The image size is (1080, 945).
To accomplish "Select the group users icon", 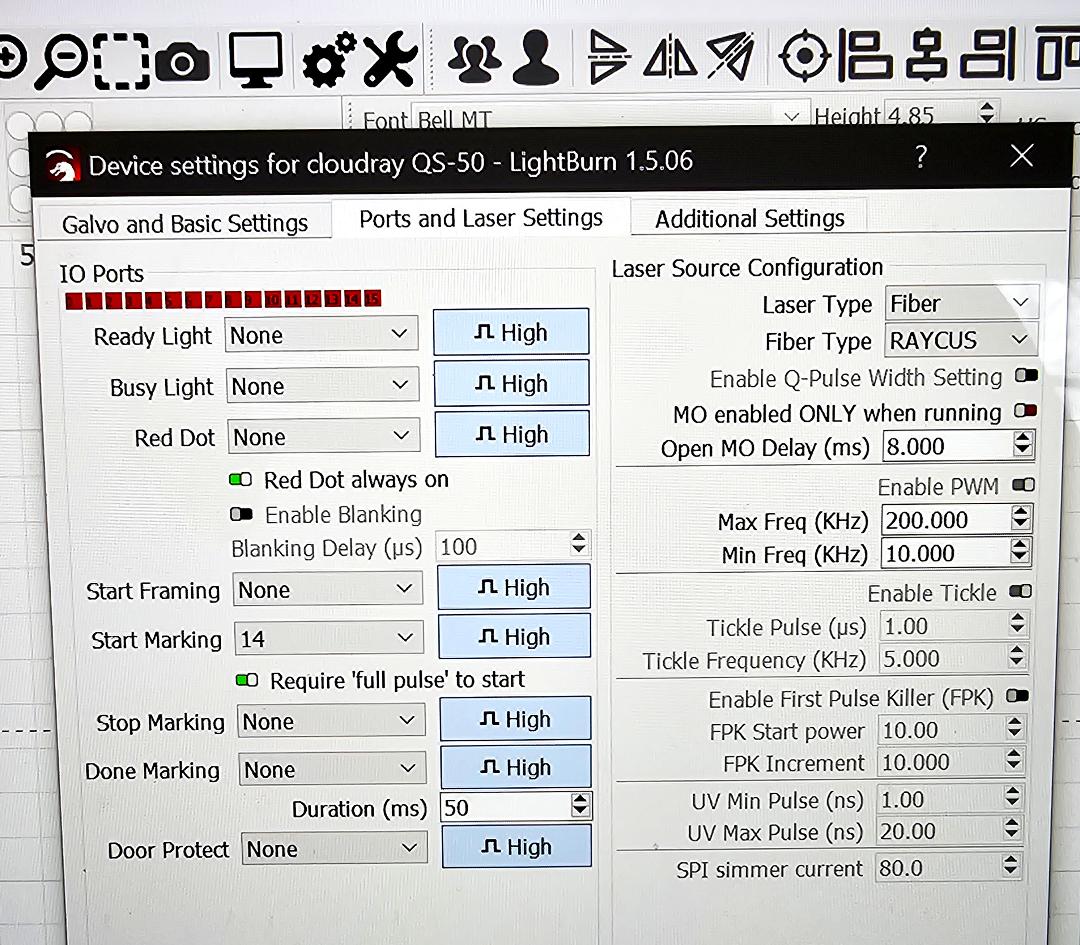I will [474, 59].
